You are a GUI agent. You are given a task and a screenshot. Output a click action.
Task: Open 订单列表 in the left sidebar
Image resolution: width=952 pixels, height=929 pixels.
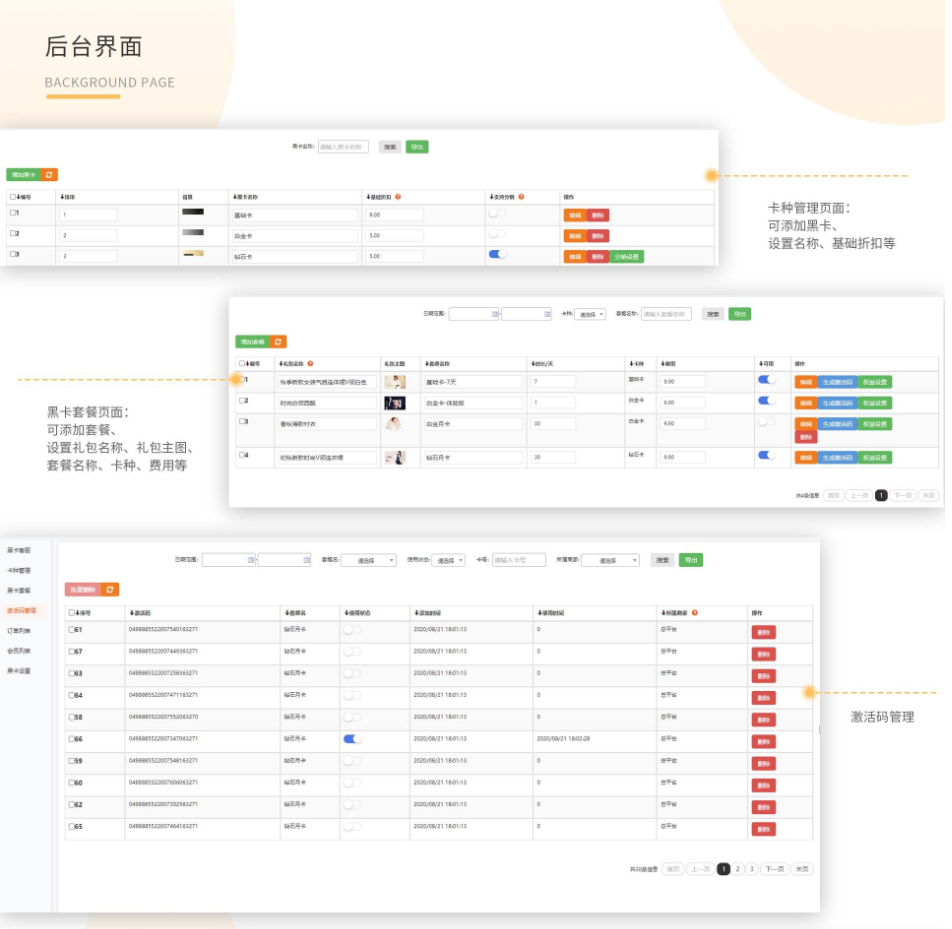click(x=20, y=631)
